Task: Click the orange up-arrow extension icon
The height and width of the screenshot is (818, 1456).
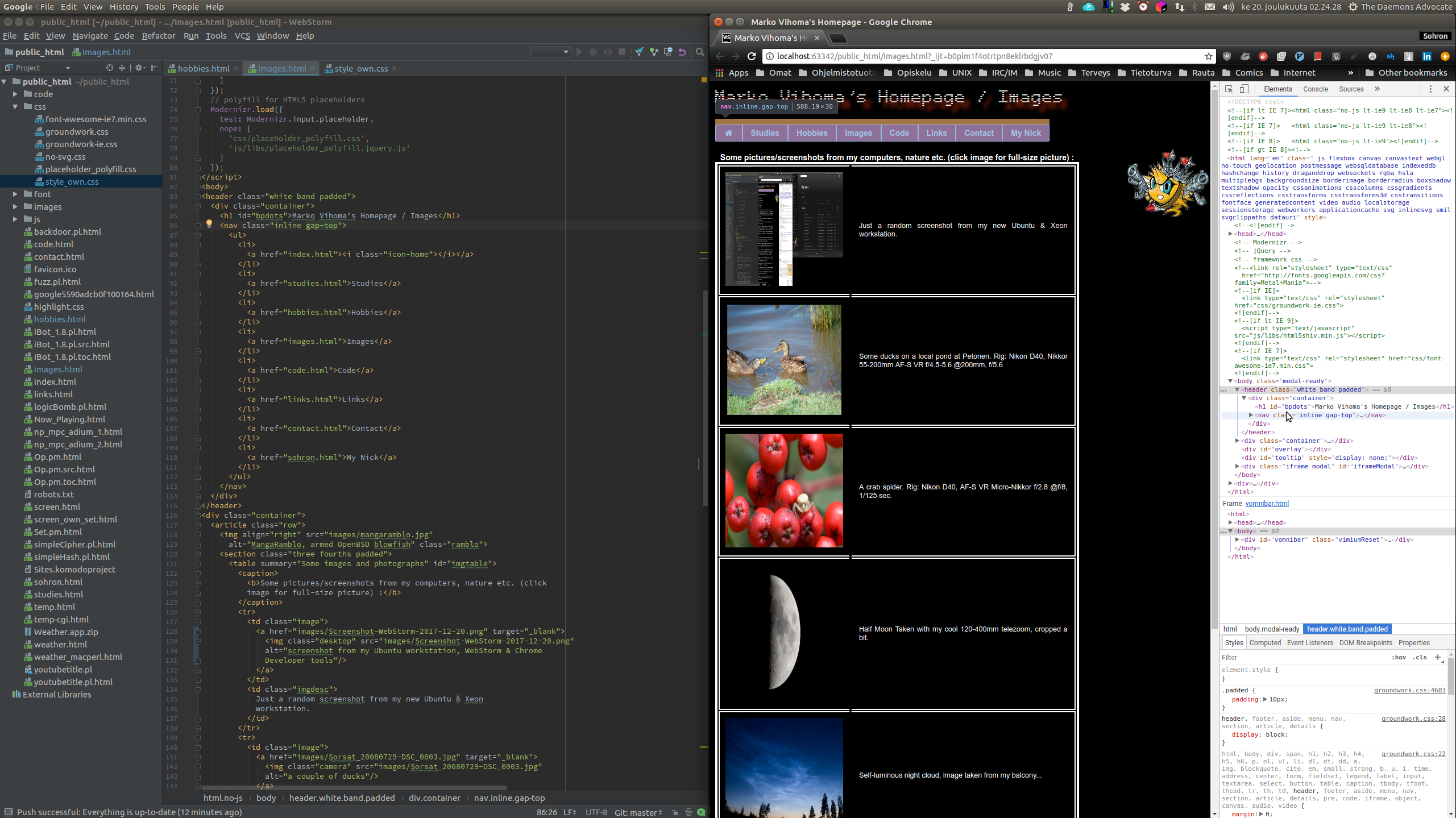Action: tap(1445, 56)
